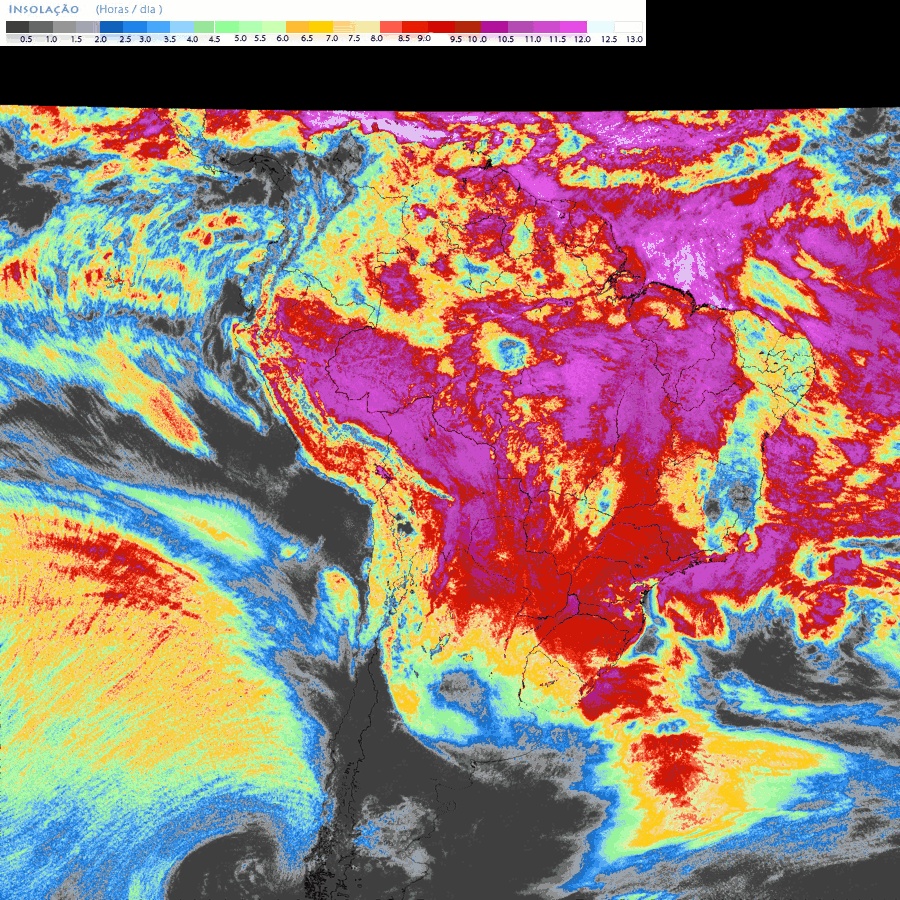Click the '12.0' legend value
The width and height of the screenshot is (900, 900).
[582, 40]
